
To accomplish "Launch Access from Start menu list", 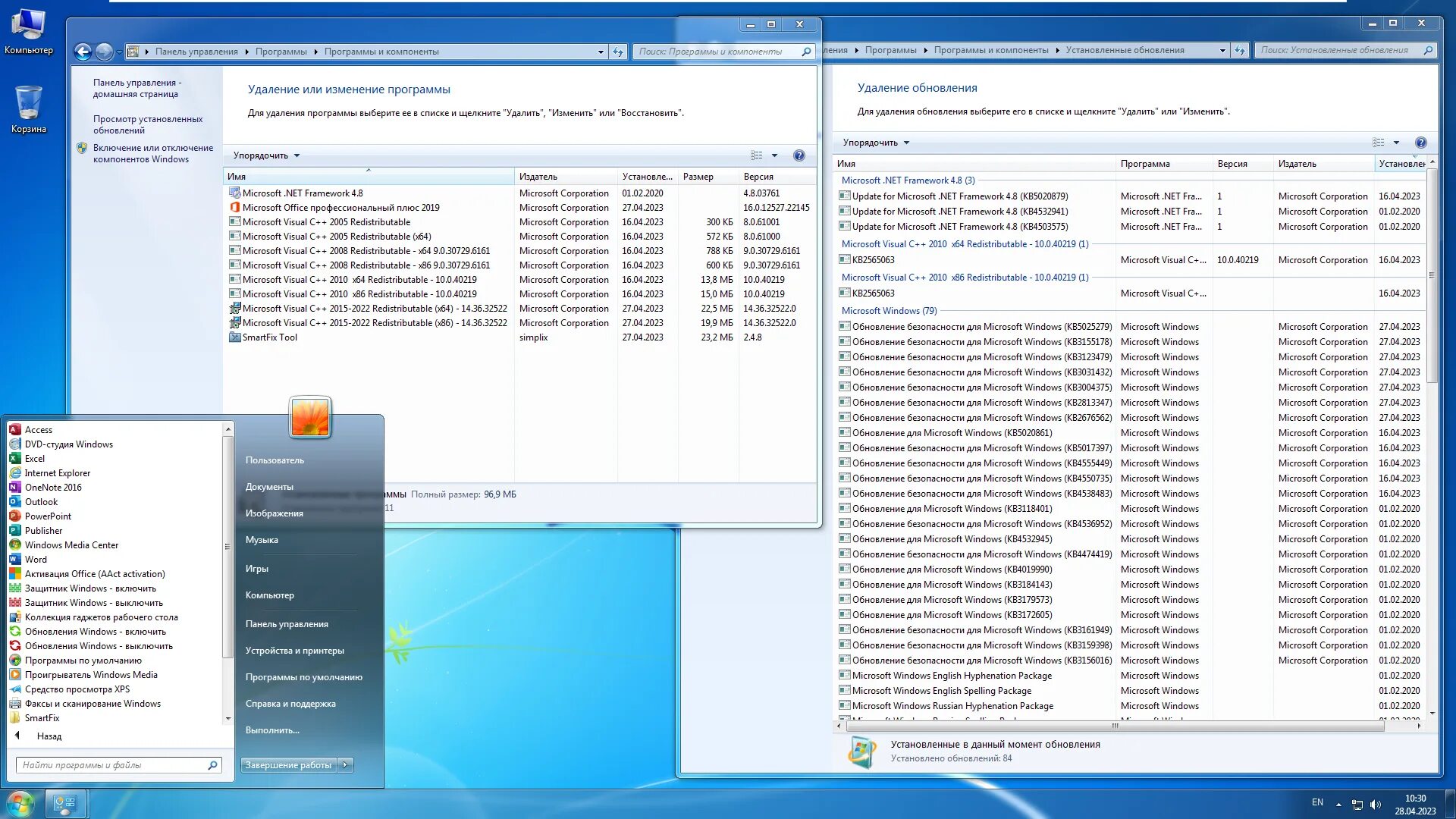I will [38, 430].
